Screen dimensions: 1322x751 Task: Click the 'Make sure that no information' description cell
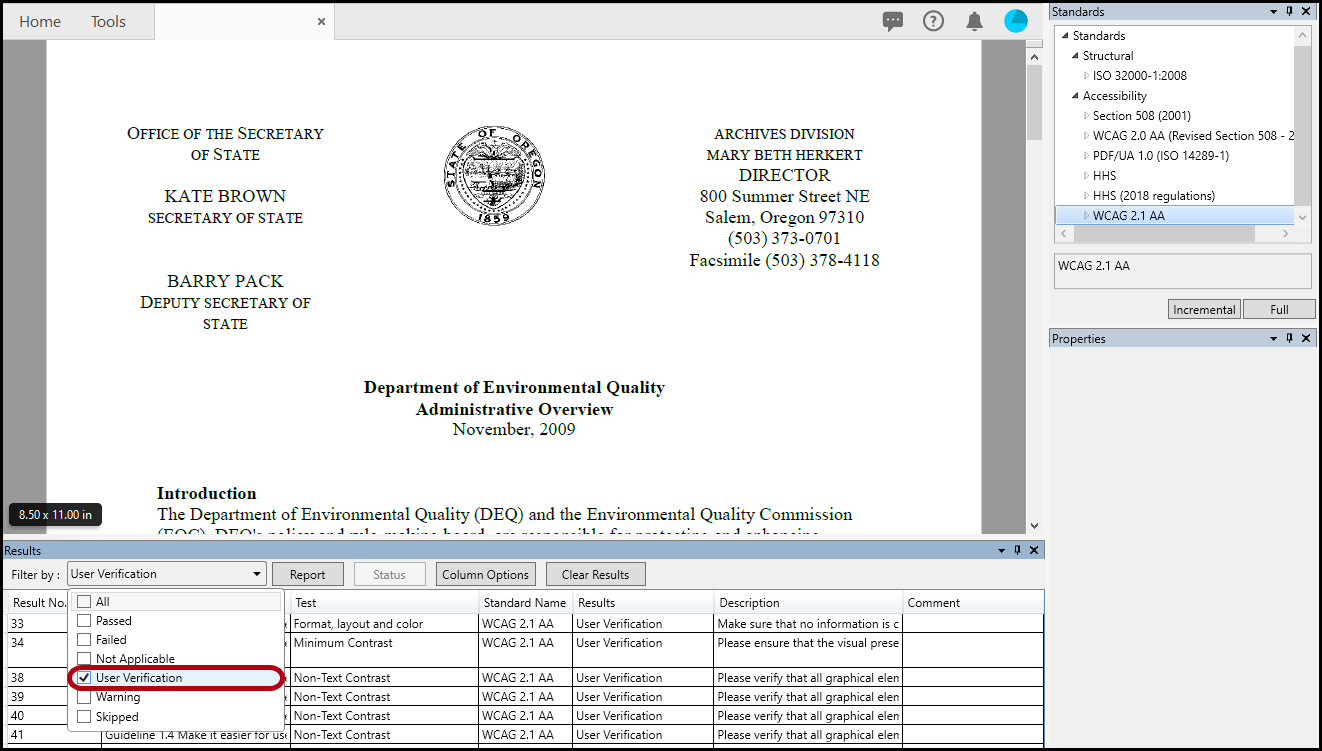point(808,624)
